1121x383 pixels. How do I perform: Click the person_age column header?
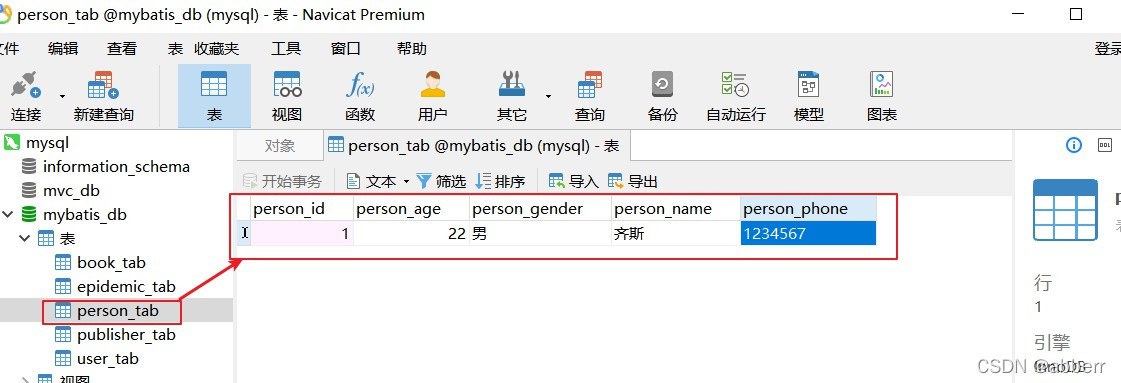tap(412, 209)
